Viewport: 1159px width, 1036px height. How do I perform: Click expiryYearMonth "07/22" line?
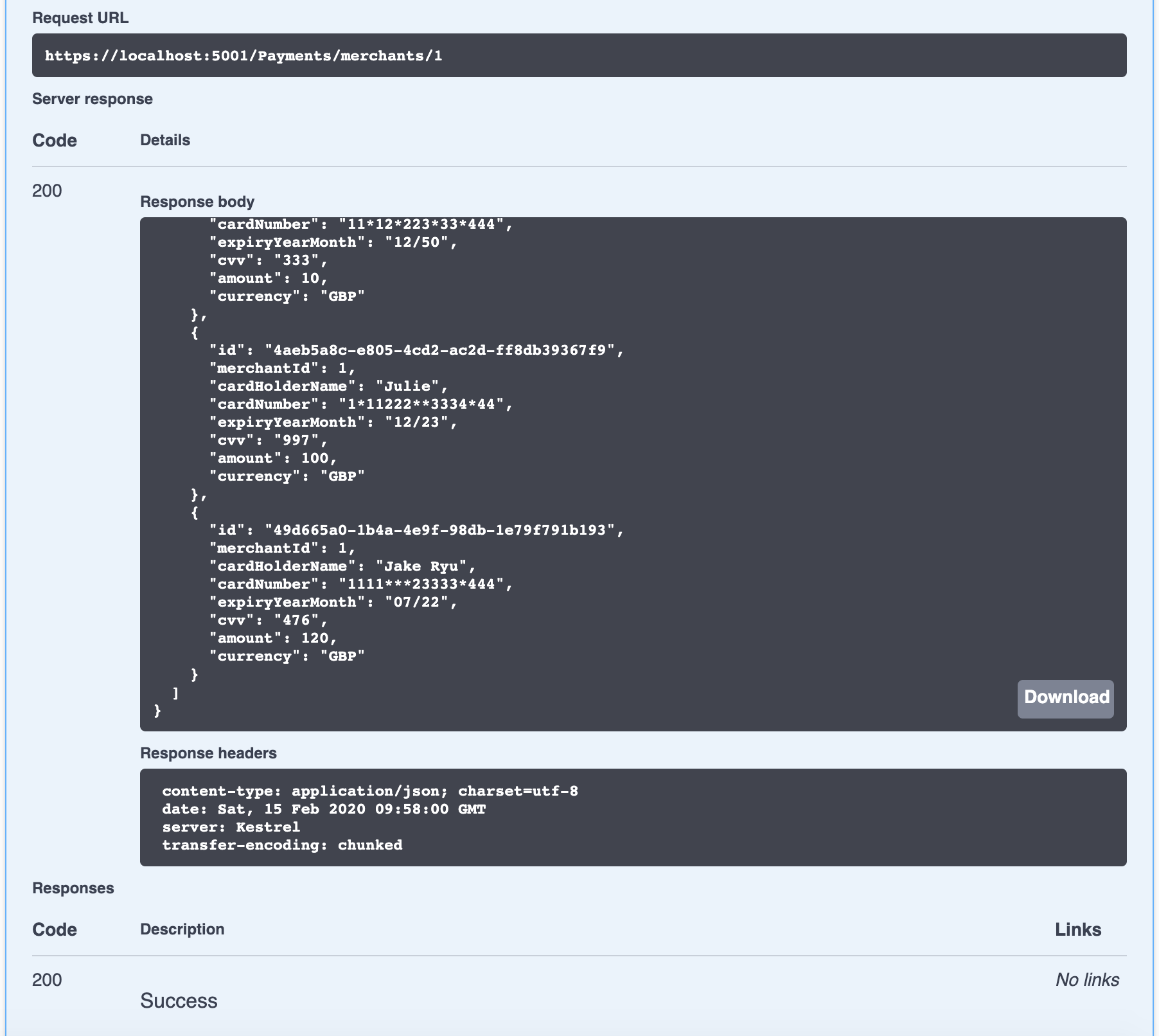(333, 602)
